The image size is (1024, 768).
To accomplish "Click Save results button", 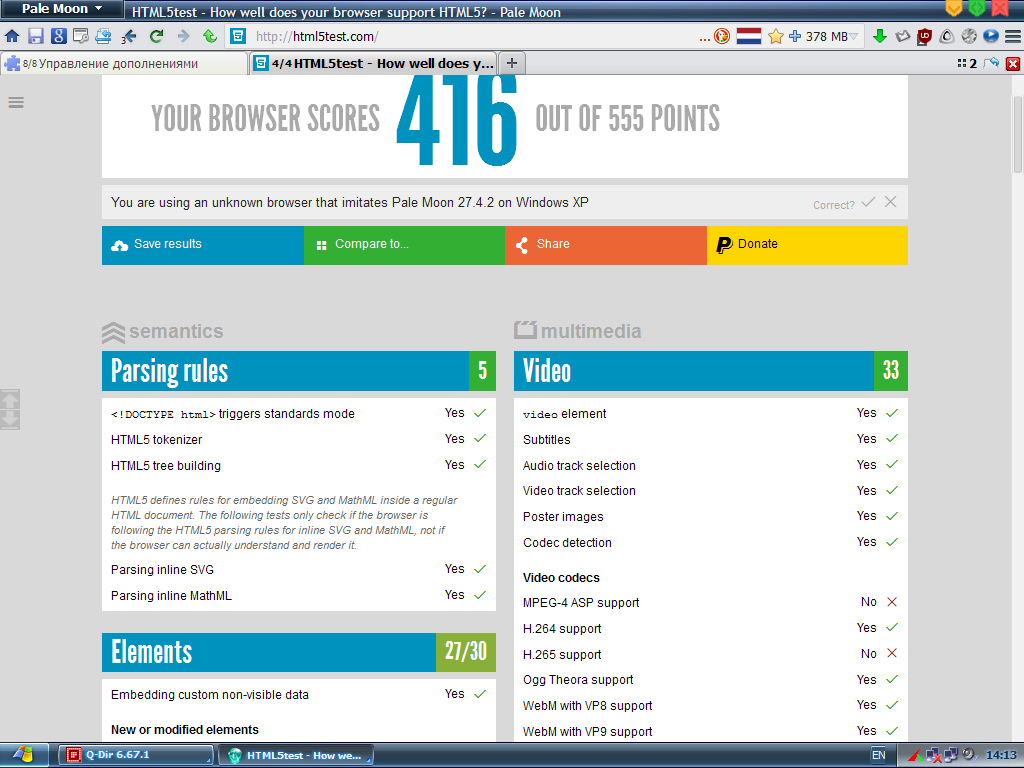I will (202, 245).
